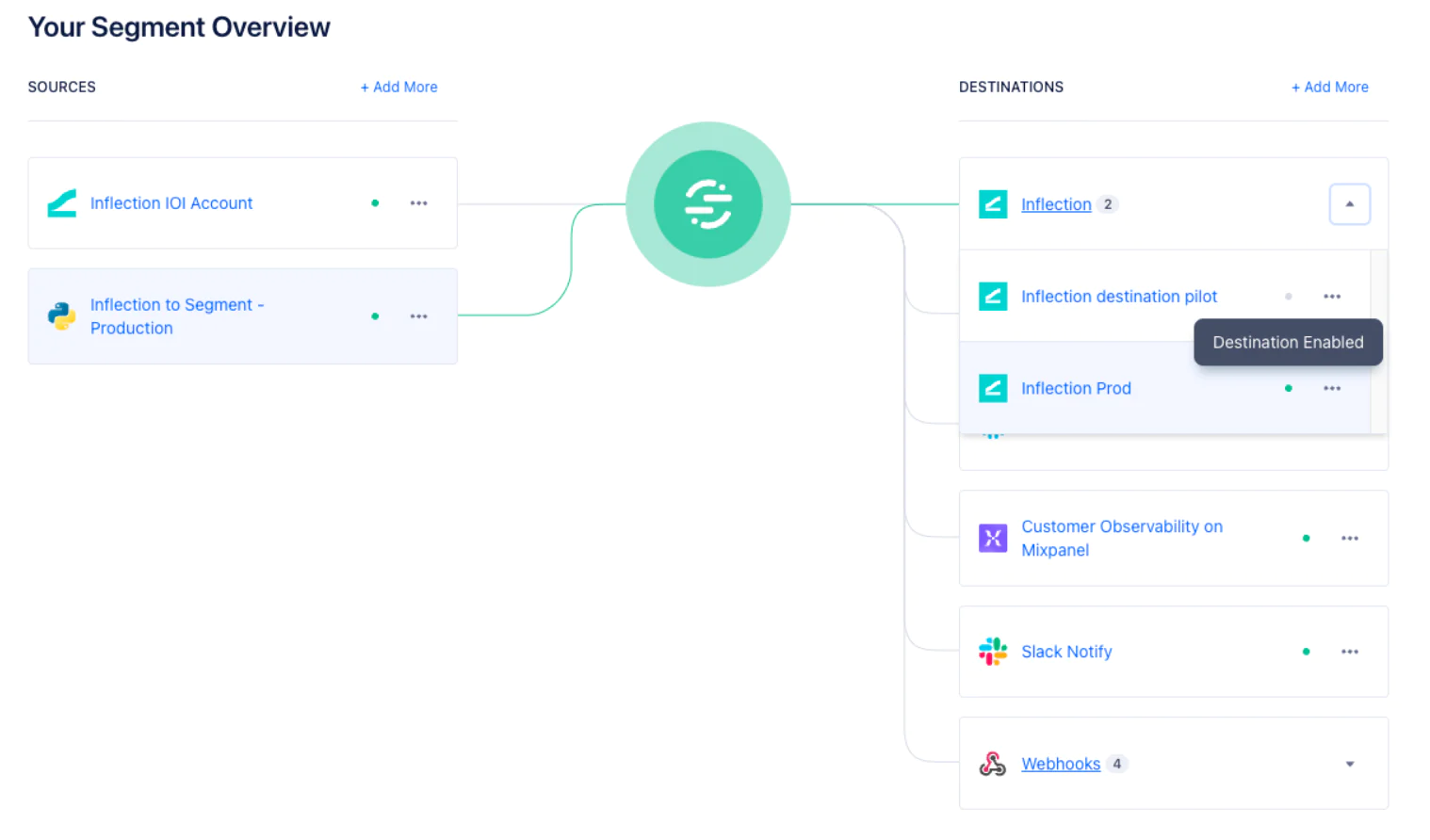Open the Customer Observability on Mixpanel options menu
This screenshot has width=1430, height=840.
[x=1349, y=538]
